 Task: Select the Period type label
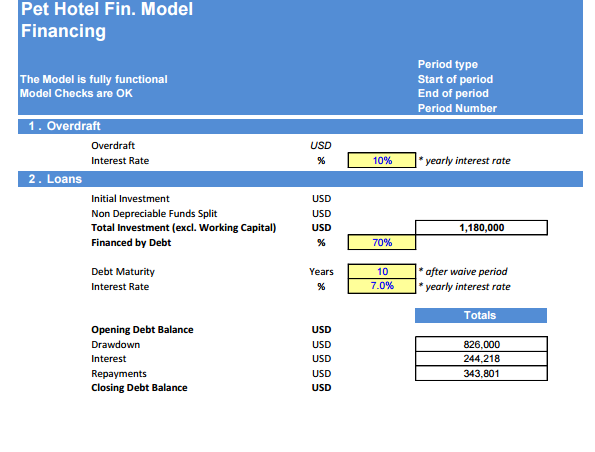pos(448,64)
